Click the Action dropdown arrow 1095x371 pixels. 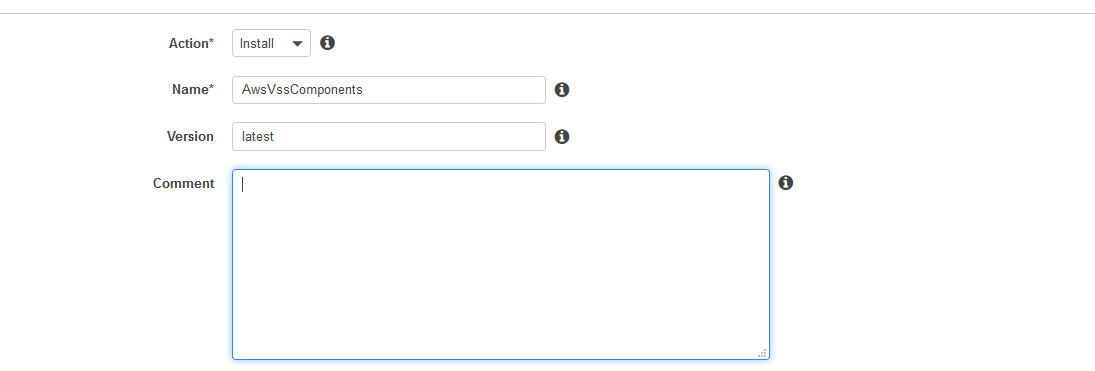[x=297, y=43]
